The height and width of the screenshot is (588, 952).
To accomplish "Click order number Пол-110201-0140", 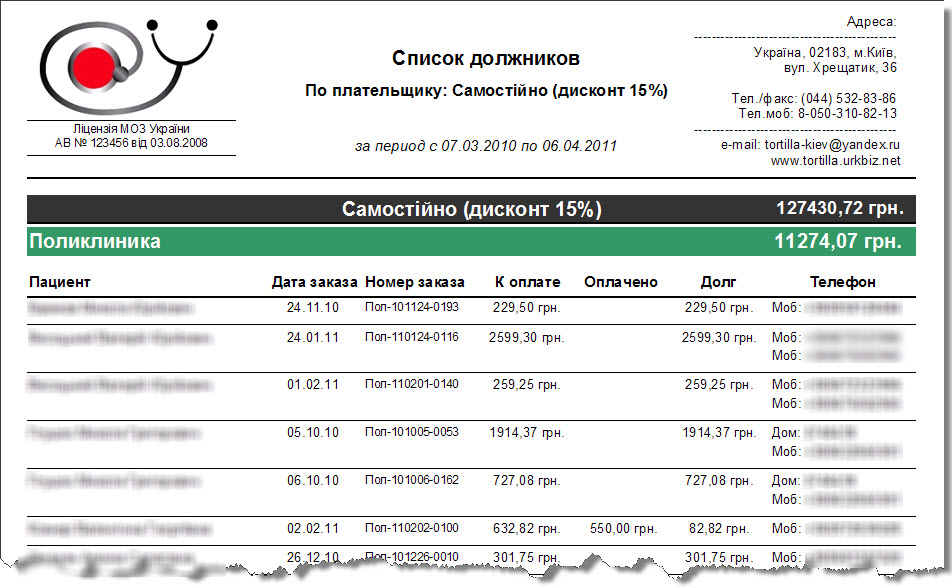I will tap(412, 384).
